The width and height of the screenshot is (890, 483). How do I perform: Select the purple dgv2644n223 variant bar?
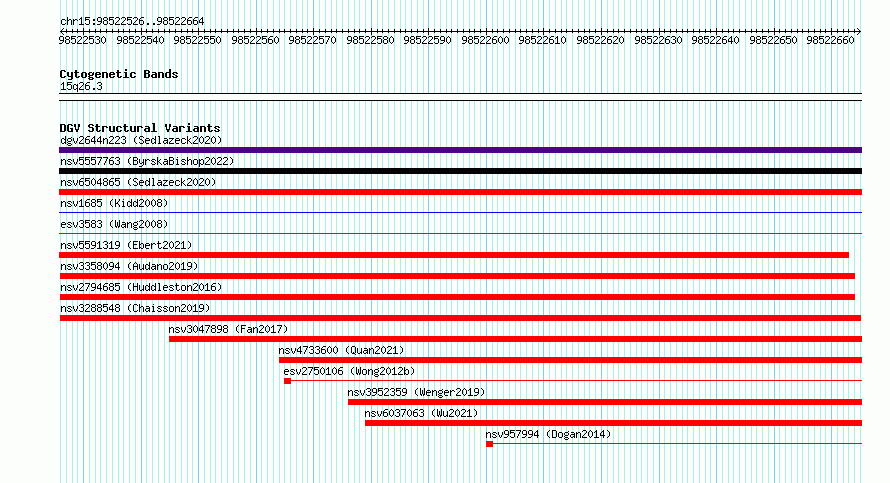click(x=460, y=150)
